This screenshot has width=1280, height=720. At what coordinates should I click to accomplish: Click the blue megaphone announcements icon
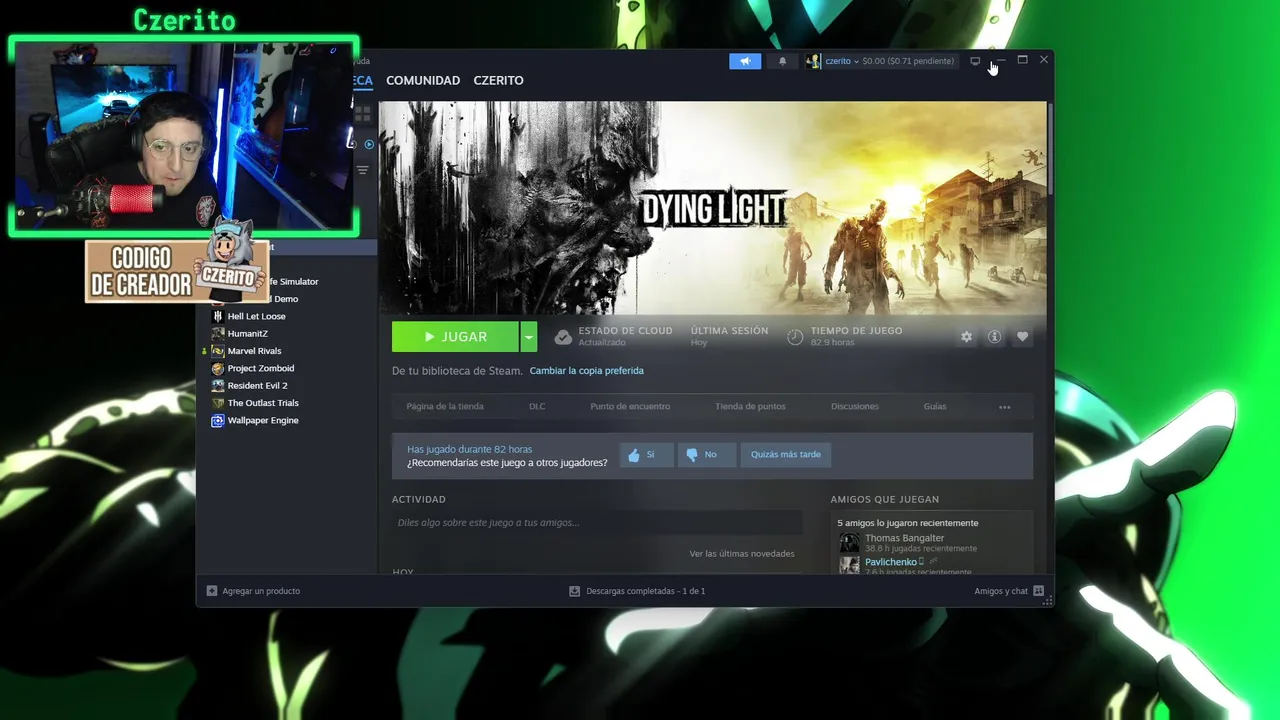[x=745, y=61]
